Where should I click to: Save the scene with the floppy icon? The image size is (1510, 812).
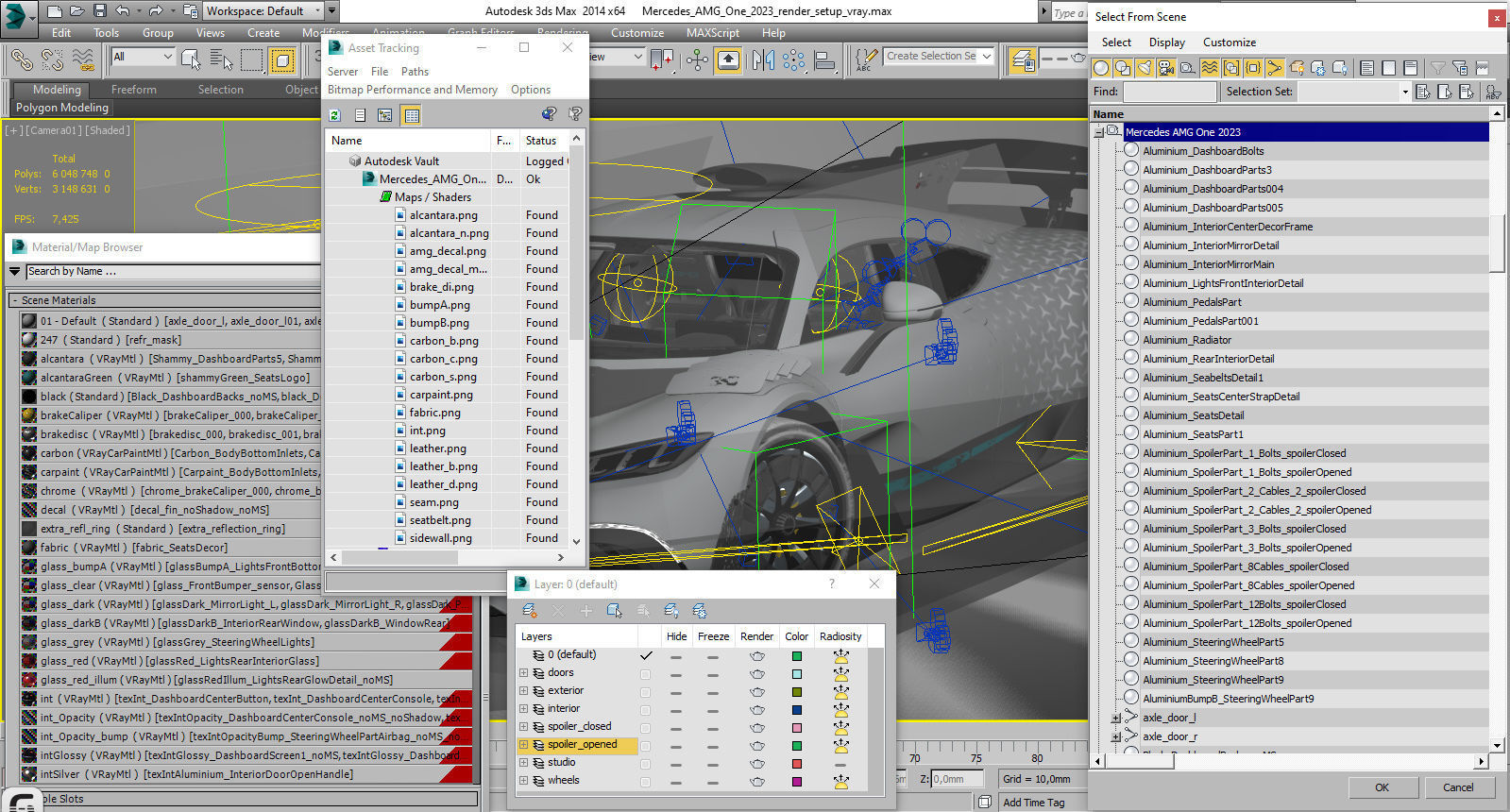[x=100, y=11]
